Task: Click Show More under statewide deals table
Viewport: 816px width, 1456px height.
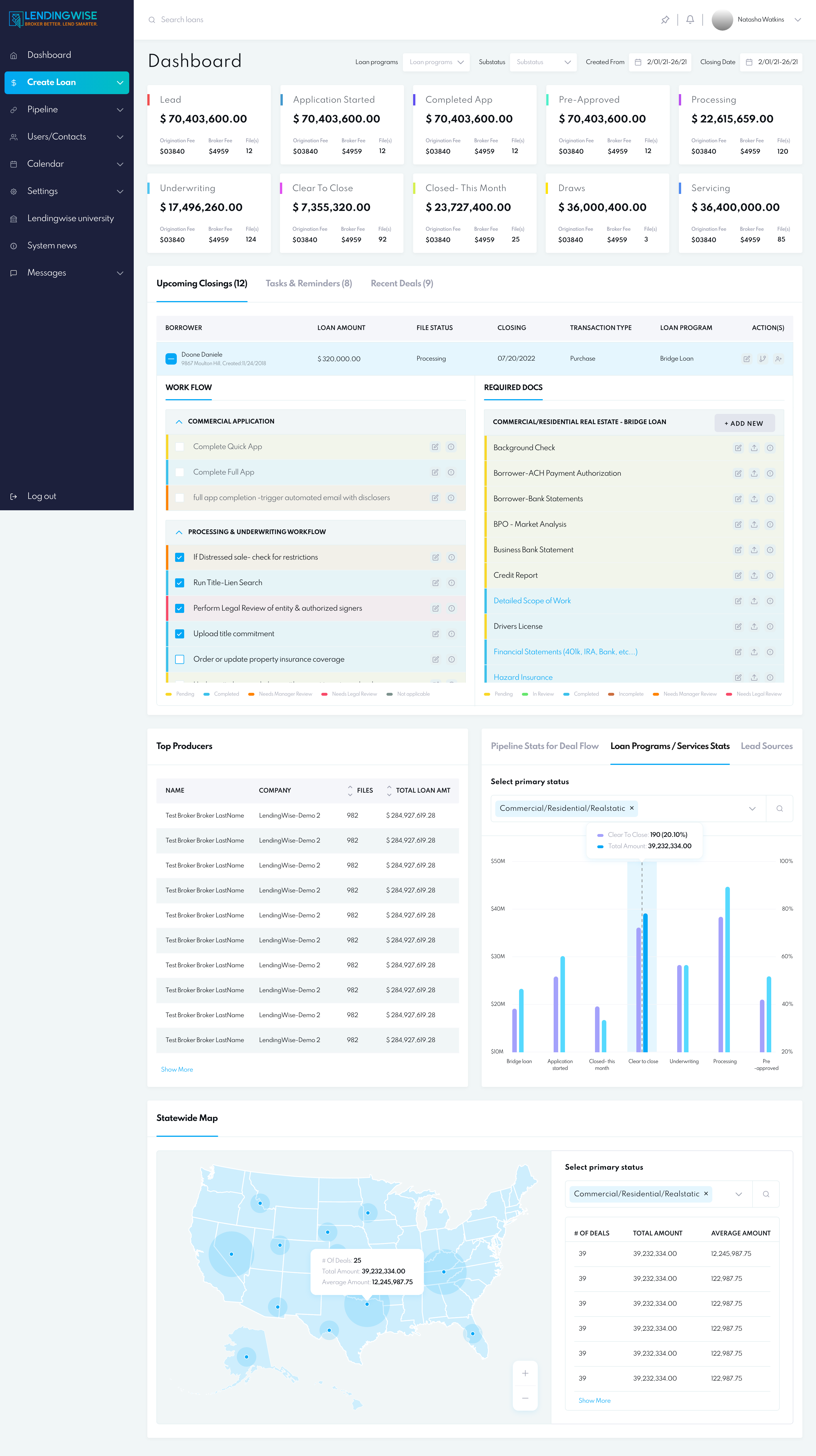Action: 594,1401
